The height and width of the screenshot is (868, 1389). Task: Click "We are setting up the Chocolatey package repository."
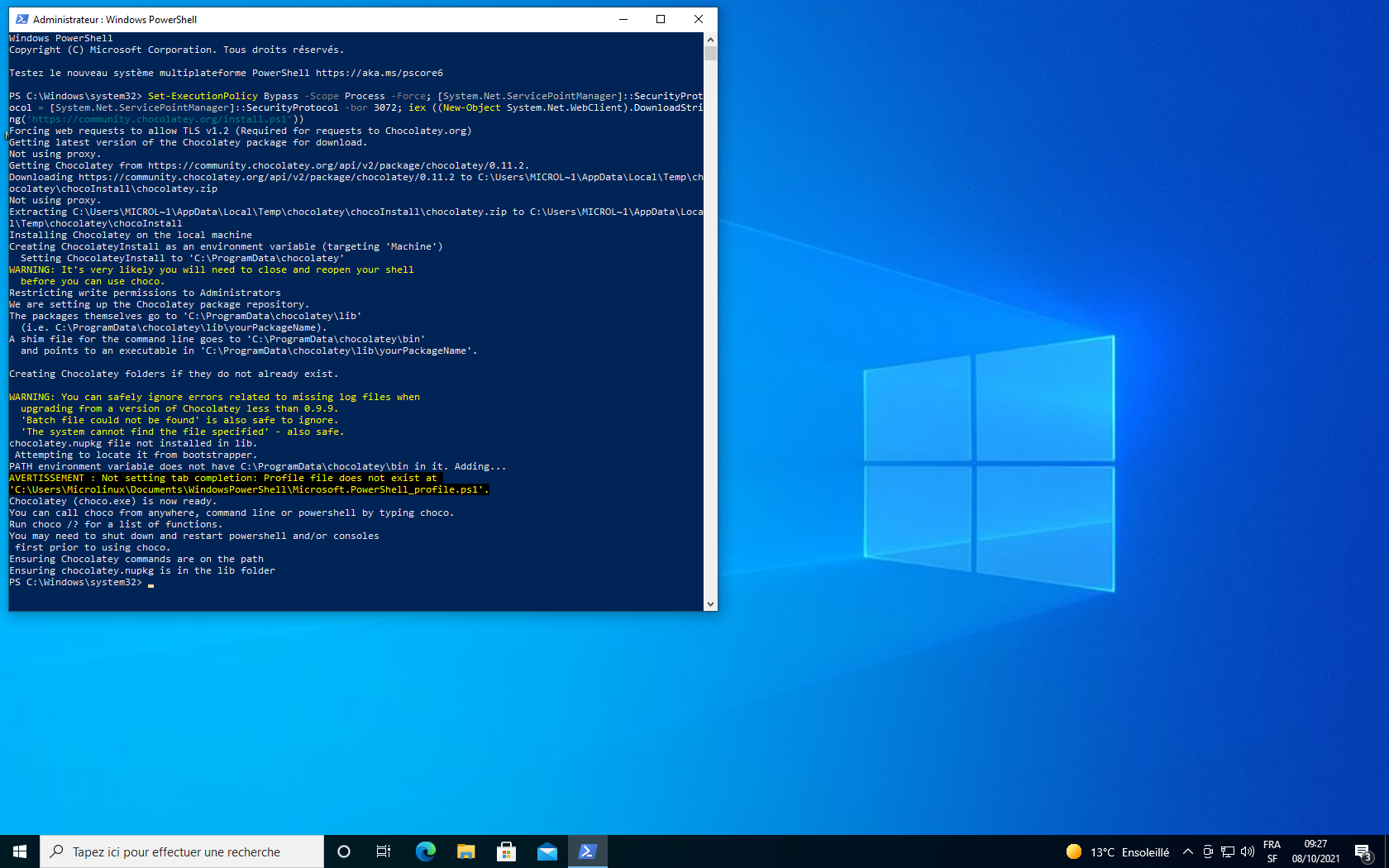[160, 305]
